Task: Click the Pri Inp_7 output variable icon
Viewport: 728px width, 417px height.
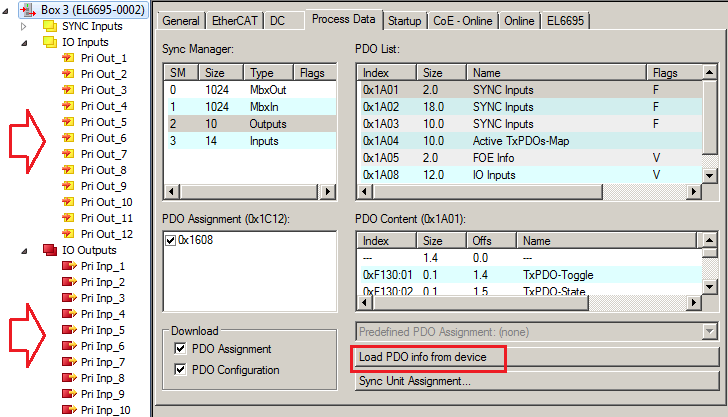Action: (69, 362)
